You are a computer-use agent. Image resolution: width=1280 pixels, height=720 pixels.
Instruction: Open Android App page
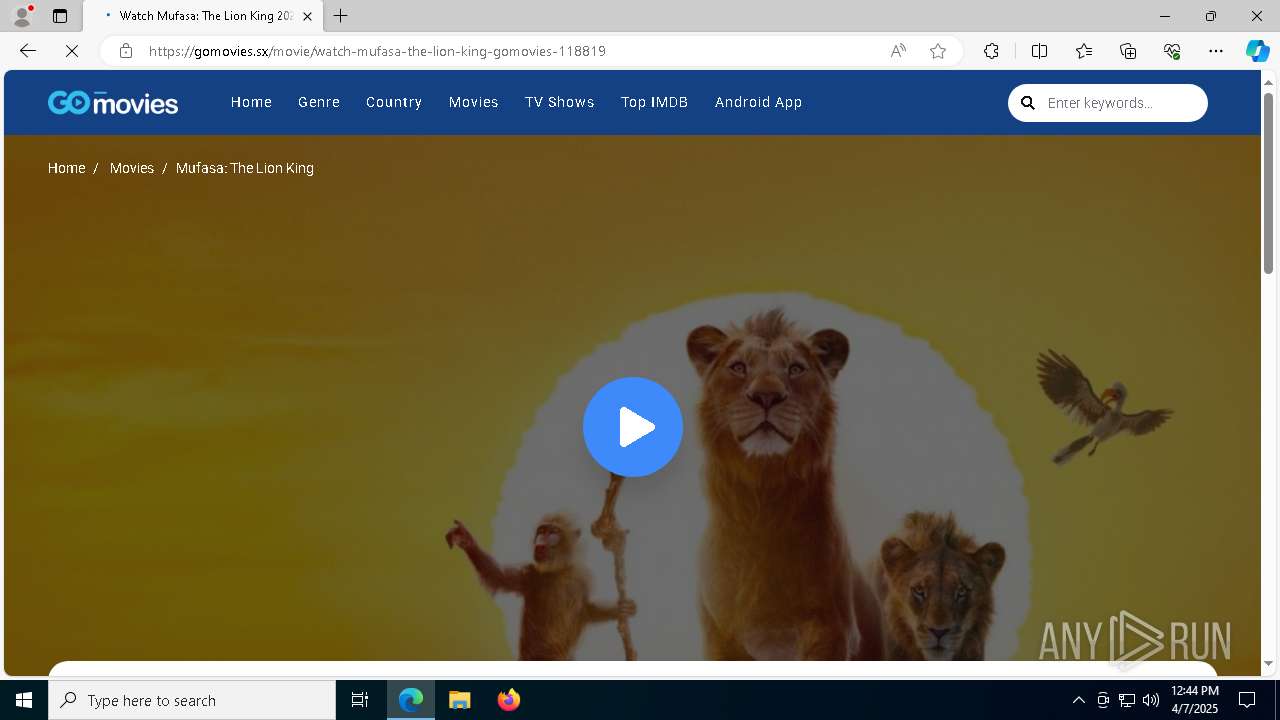pyautogui.click(x=758, y=102)
